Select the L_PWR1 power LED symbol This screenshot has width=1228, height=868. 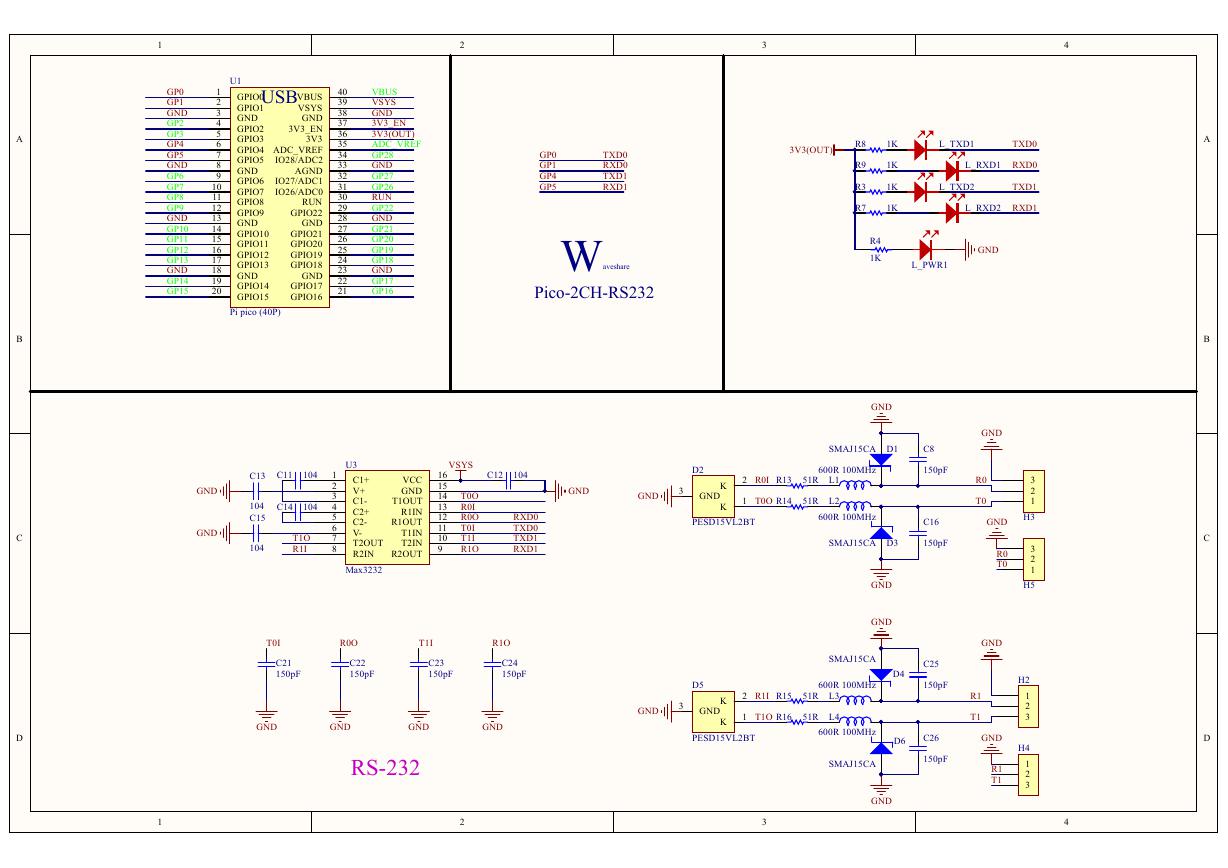[x=927, y=247]
